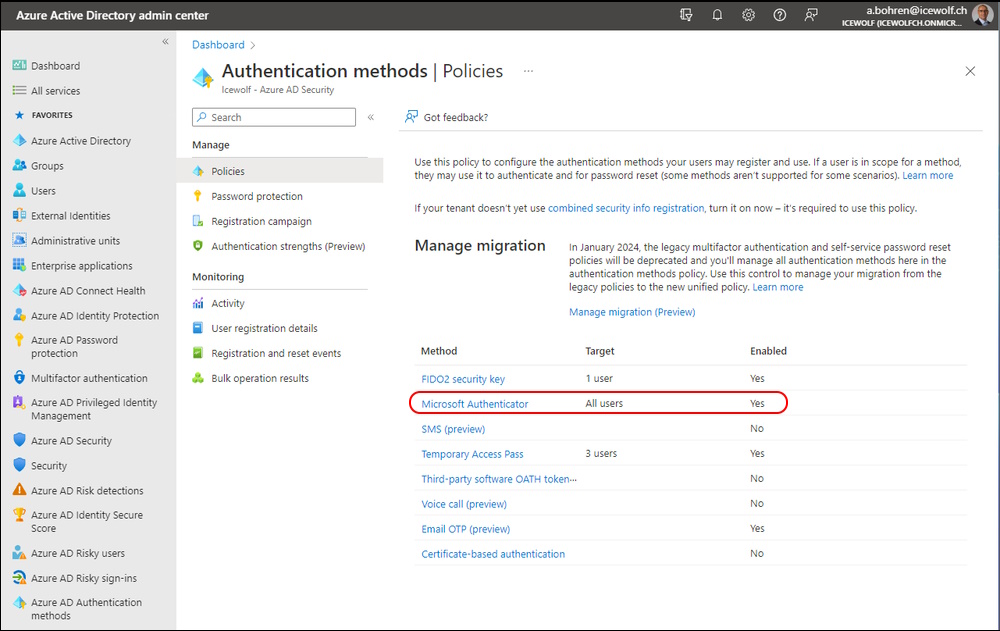The image size is (1000, 631).
Task: Open the notifications bell
Action: [717, 15]
